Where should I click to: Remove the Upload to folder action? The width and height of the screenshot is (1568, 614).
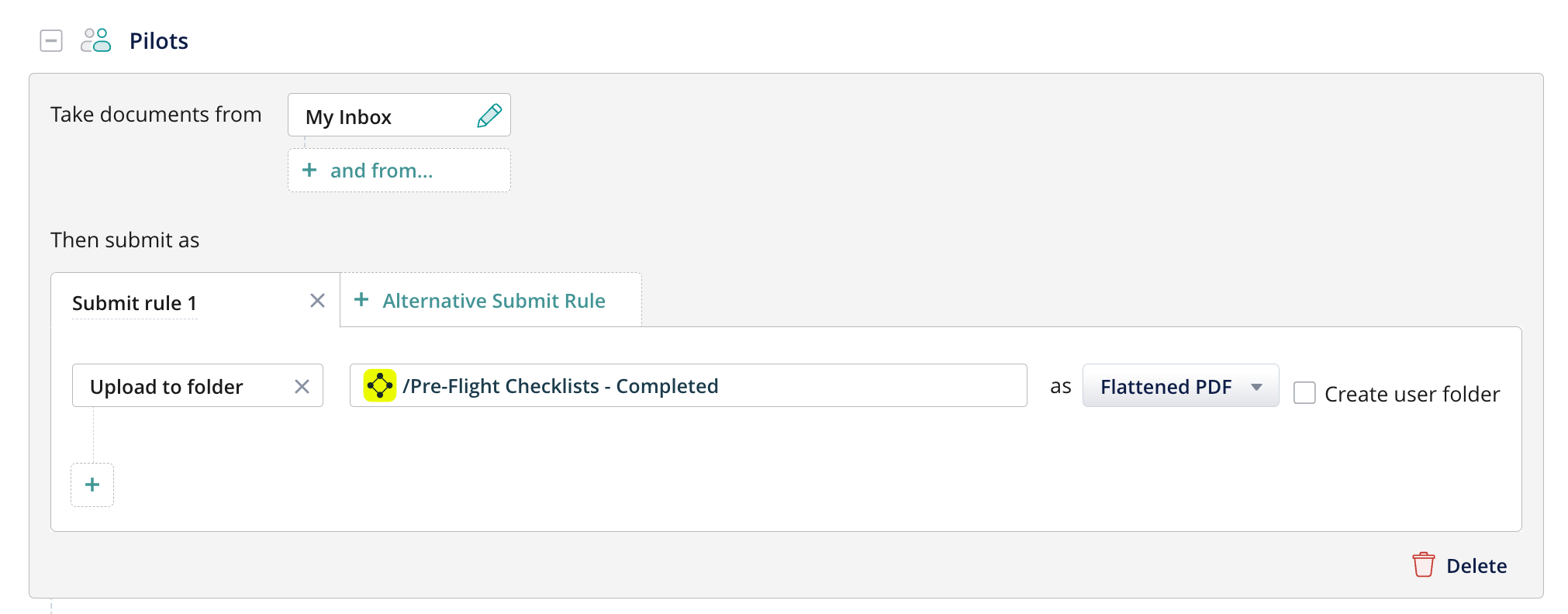tap(302, 386)
